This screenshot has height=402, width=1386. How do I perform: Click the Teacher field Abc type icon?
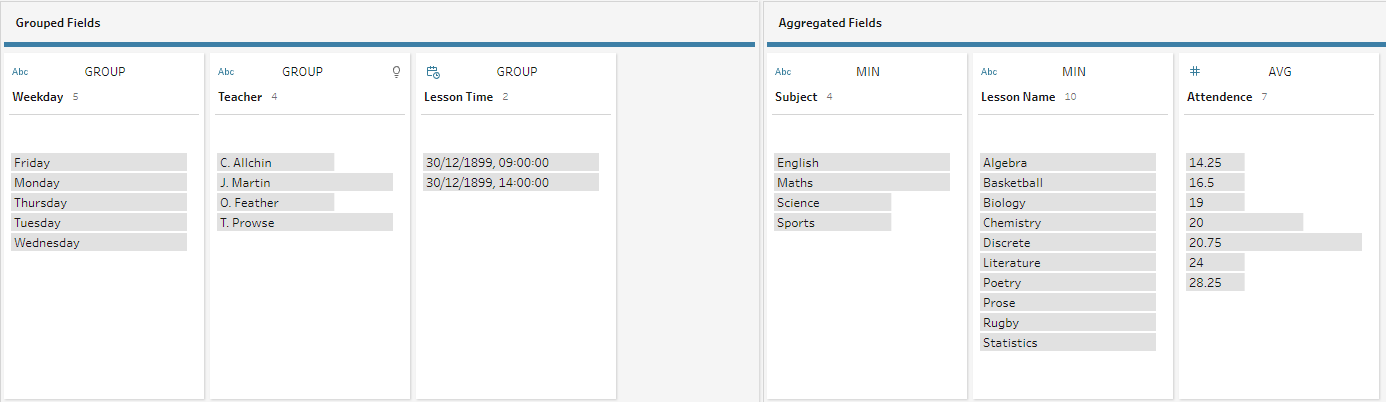pyautogui.click(x=226, y=72)
